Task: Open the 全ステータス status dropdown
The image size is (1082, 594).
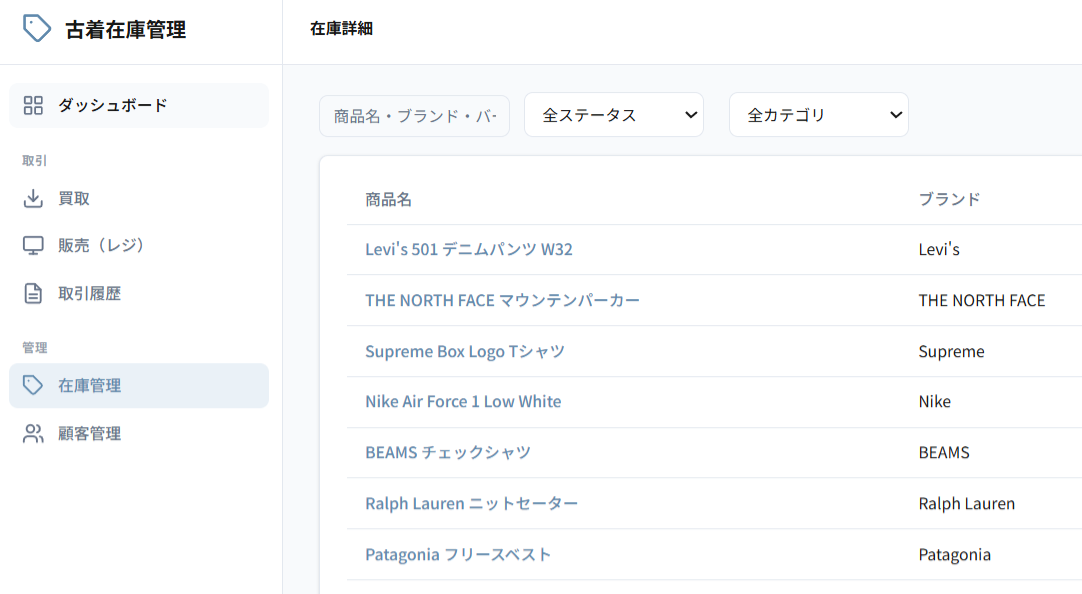Action: tap(614, 115)
